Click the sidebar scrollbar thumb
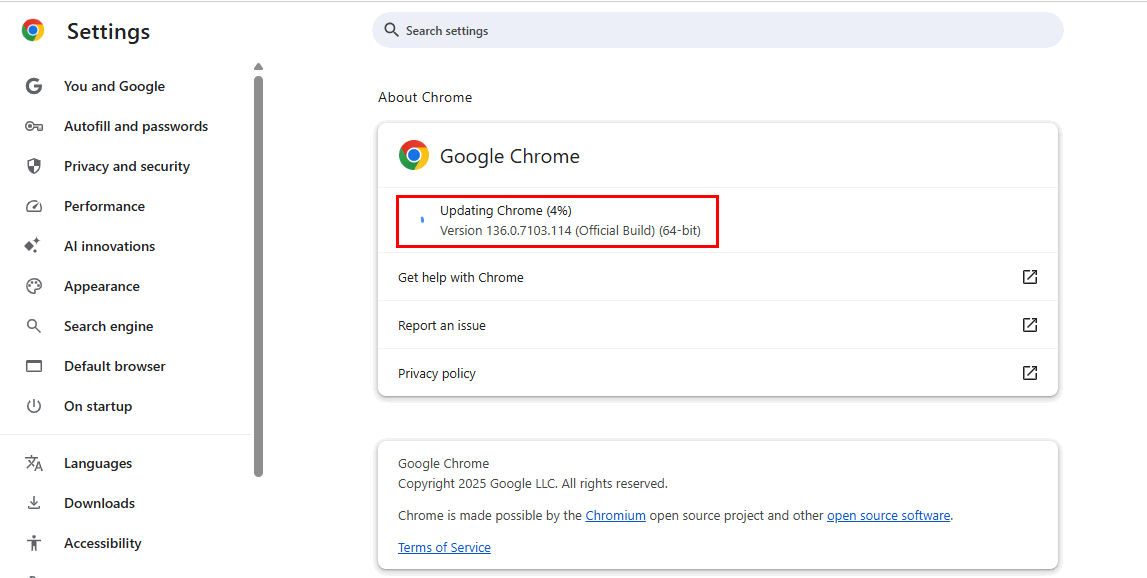Screen dimensions: 1147x578 pyautogui.click(x=258, y=276)
